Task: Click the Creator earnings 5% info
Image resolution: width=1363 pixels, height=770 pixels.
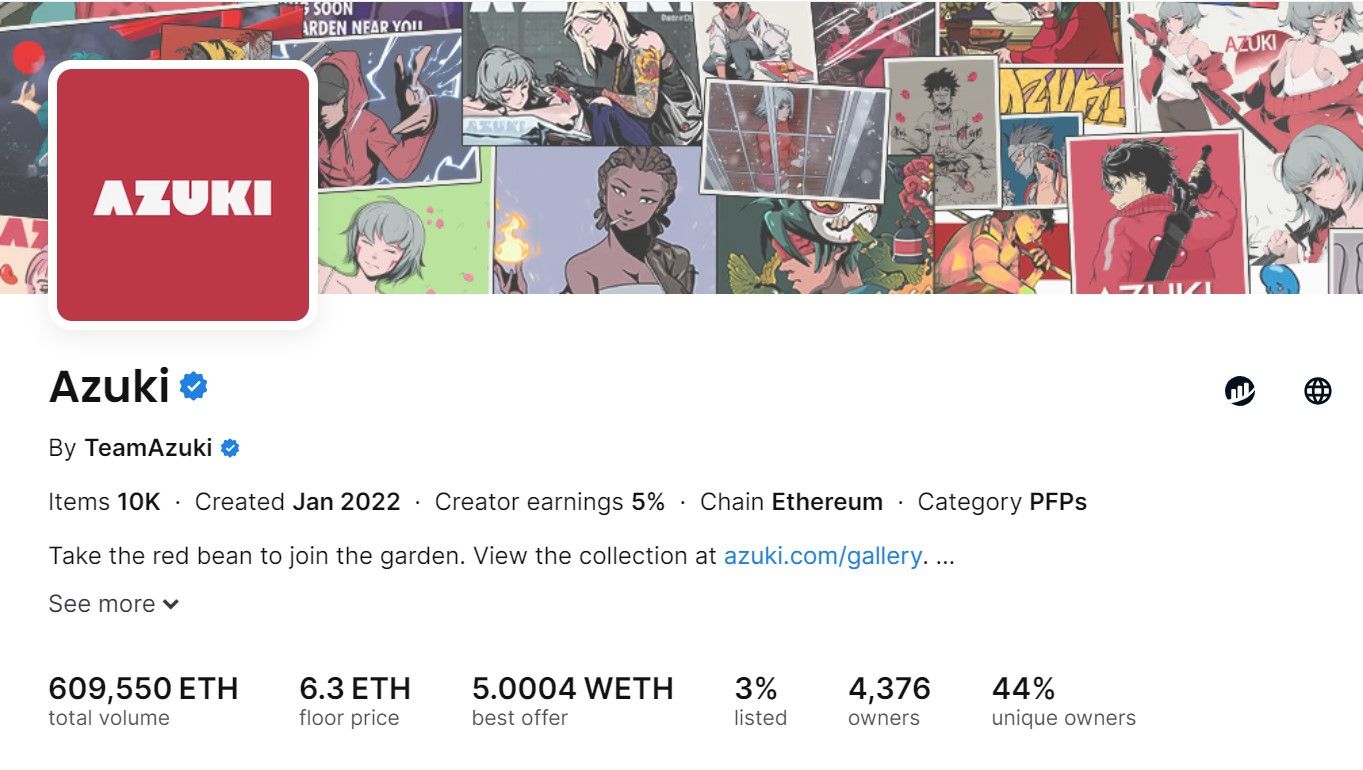Action: click(549, 502)
